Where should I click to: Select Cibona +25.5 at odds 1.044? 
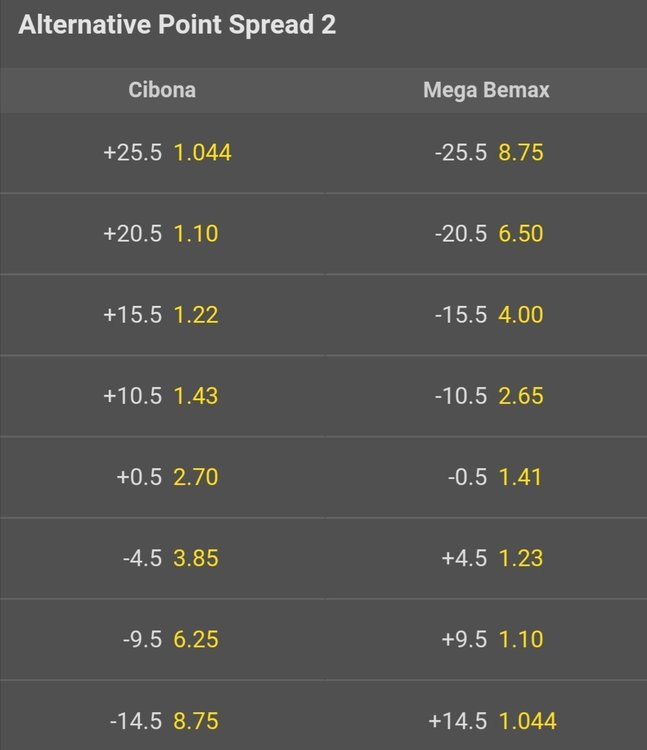coord(162,153)
